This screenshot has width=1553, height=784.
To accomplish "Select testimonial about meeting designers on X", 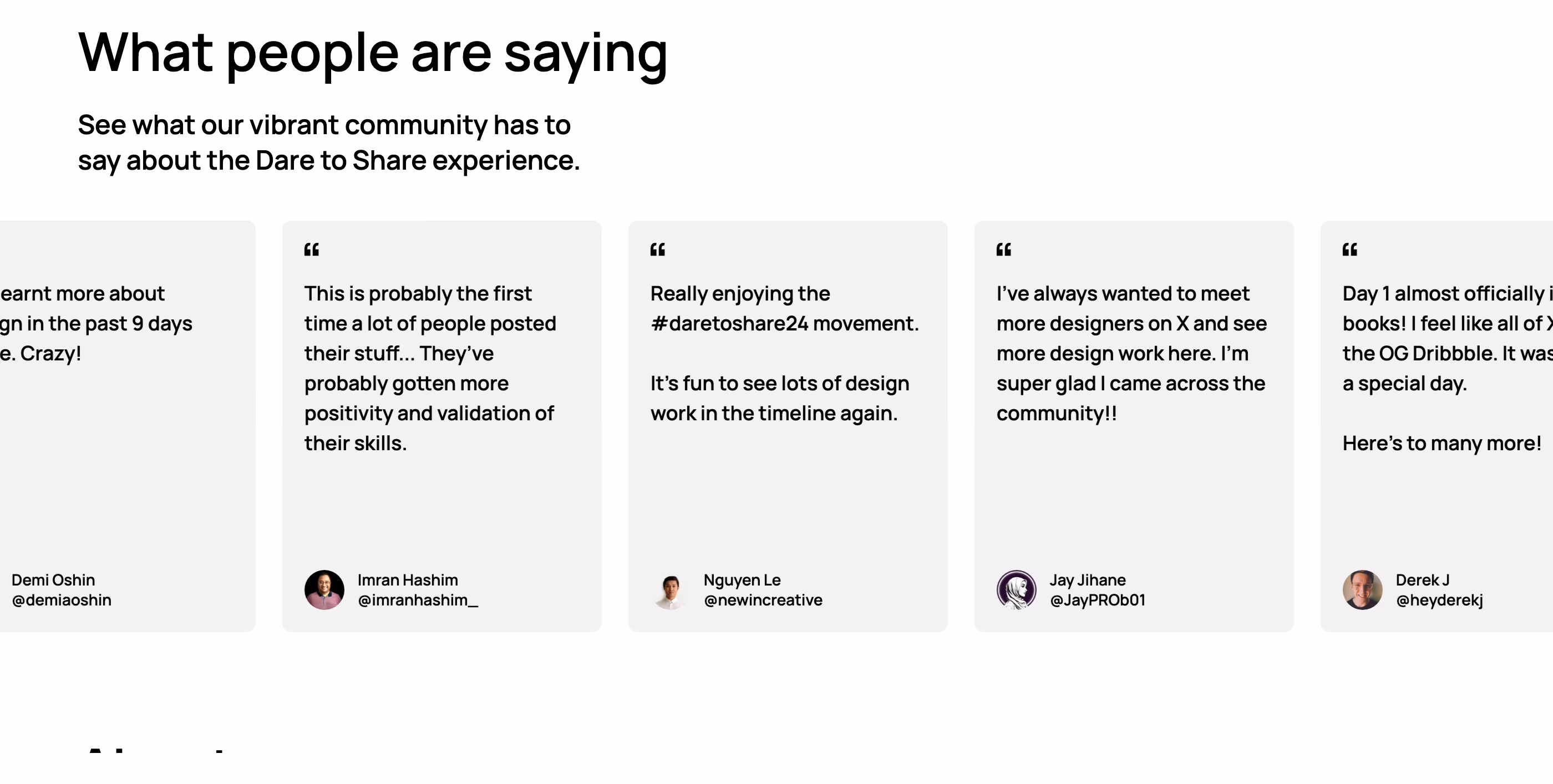I will pyautogui.click(x=1131, y=353).
